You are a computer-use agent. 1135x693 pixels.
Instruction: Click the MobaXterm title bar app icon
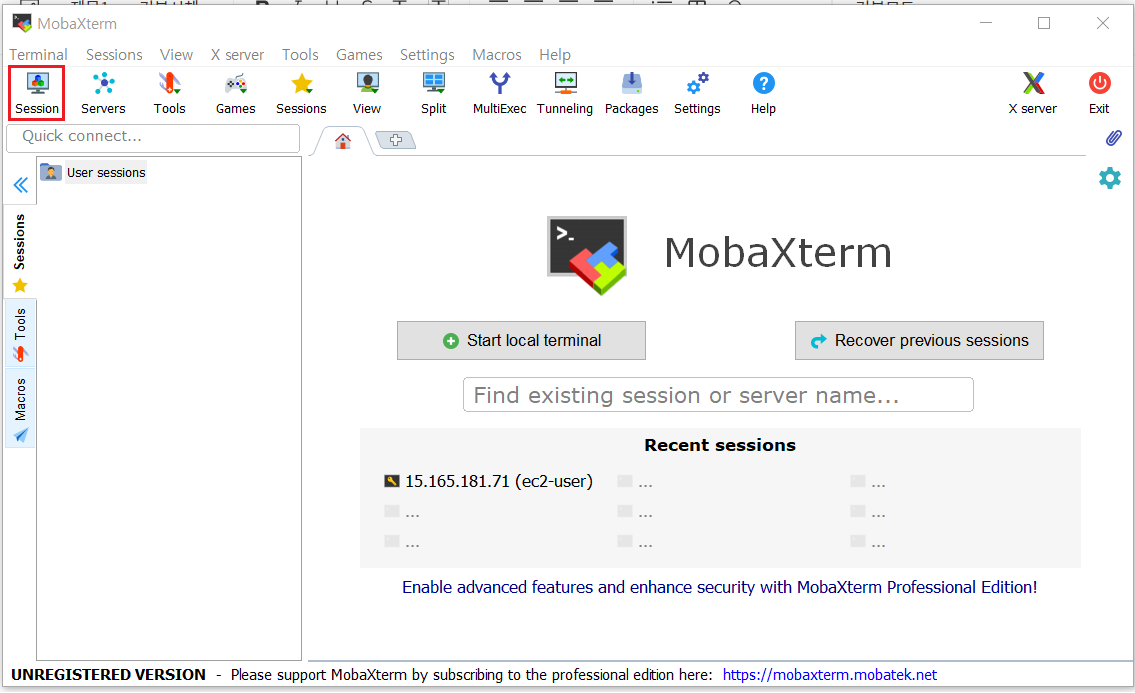[22, 23]
